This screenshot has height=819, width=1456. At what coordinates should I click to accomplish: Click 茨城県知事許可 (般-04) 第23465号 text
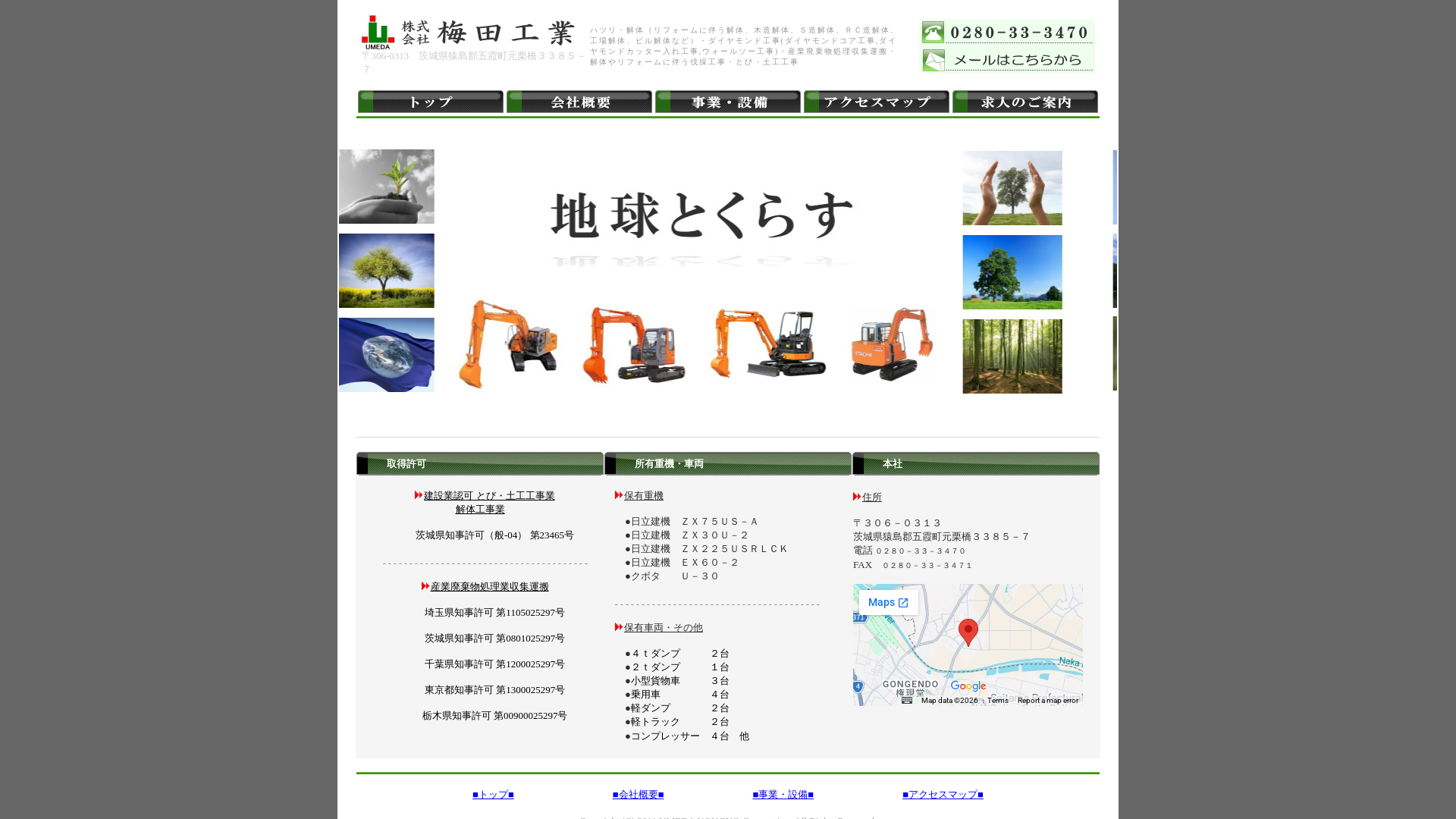click(494, 535)
